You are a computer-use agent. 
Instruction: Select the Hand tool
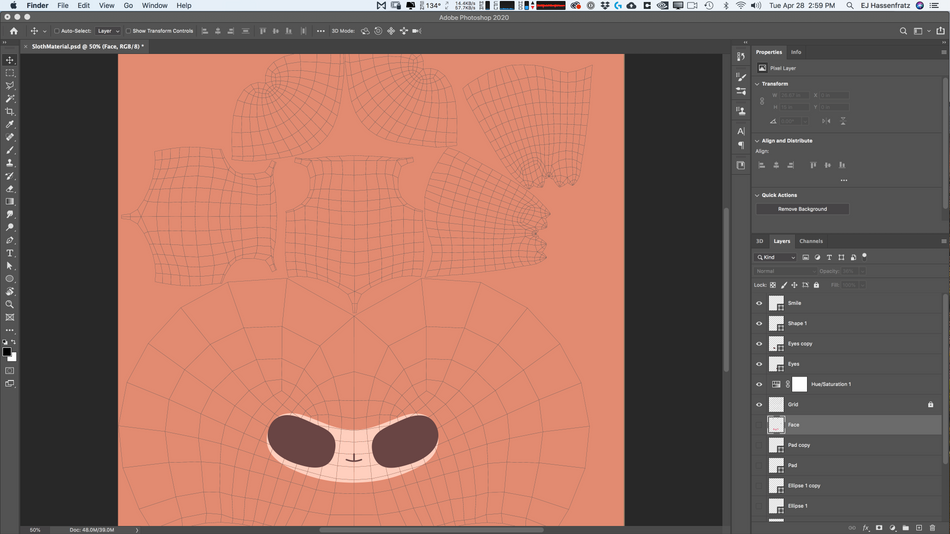pos(10,292)
